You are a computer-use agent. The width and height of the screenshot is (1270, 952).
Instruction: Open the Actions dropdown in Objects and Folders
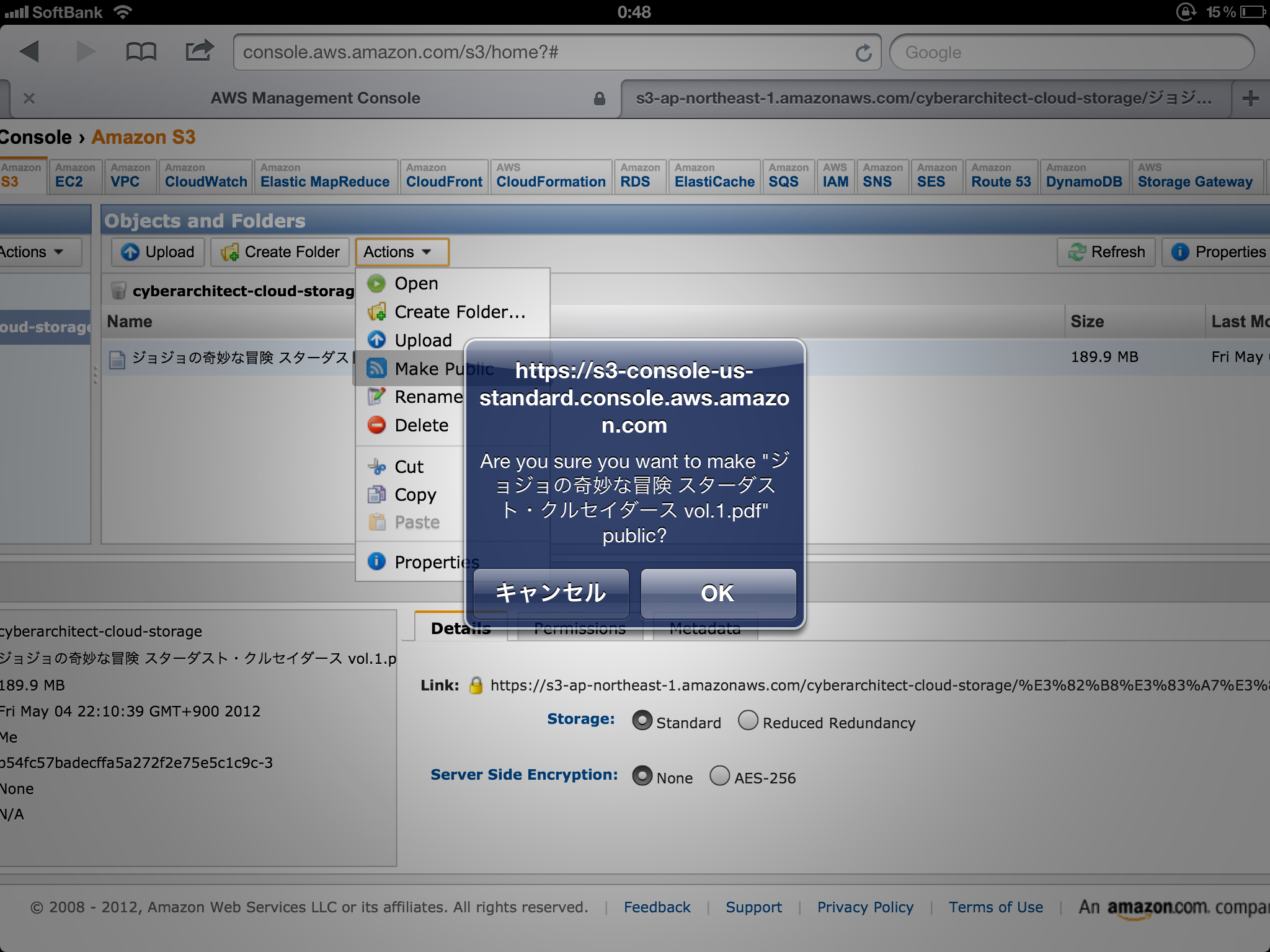coord(402,252)
